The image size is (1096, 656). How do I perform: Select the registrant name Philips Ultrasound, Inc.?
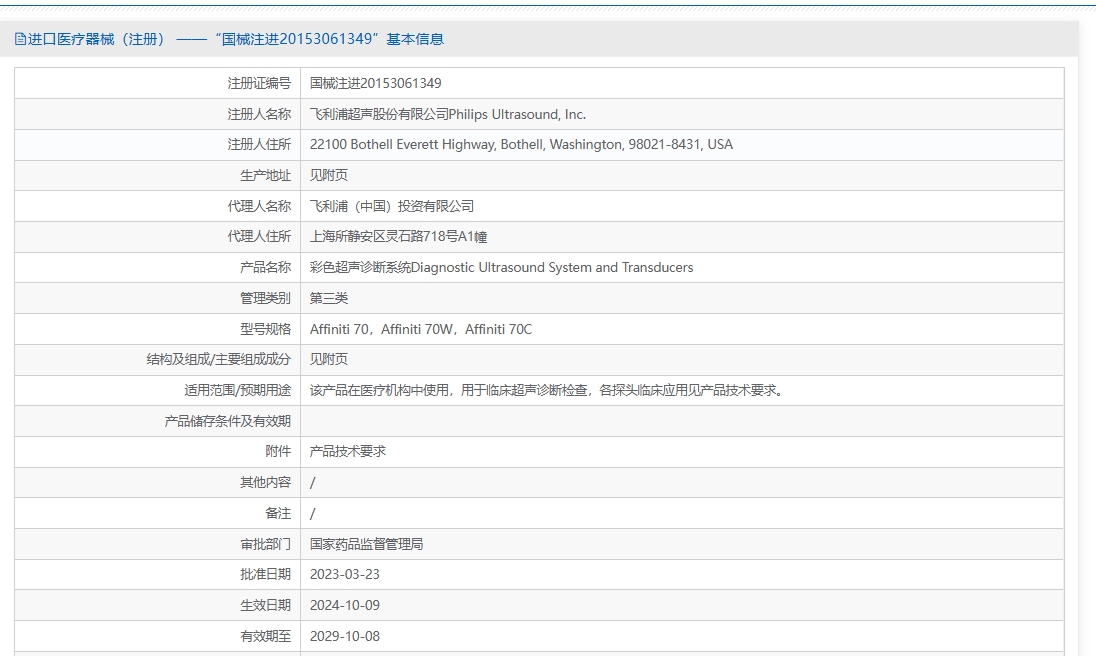pyautogui.click(x=517, y=114)
